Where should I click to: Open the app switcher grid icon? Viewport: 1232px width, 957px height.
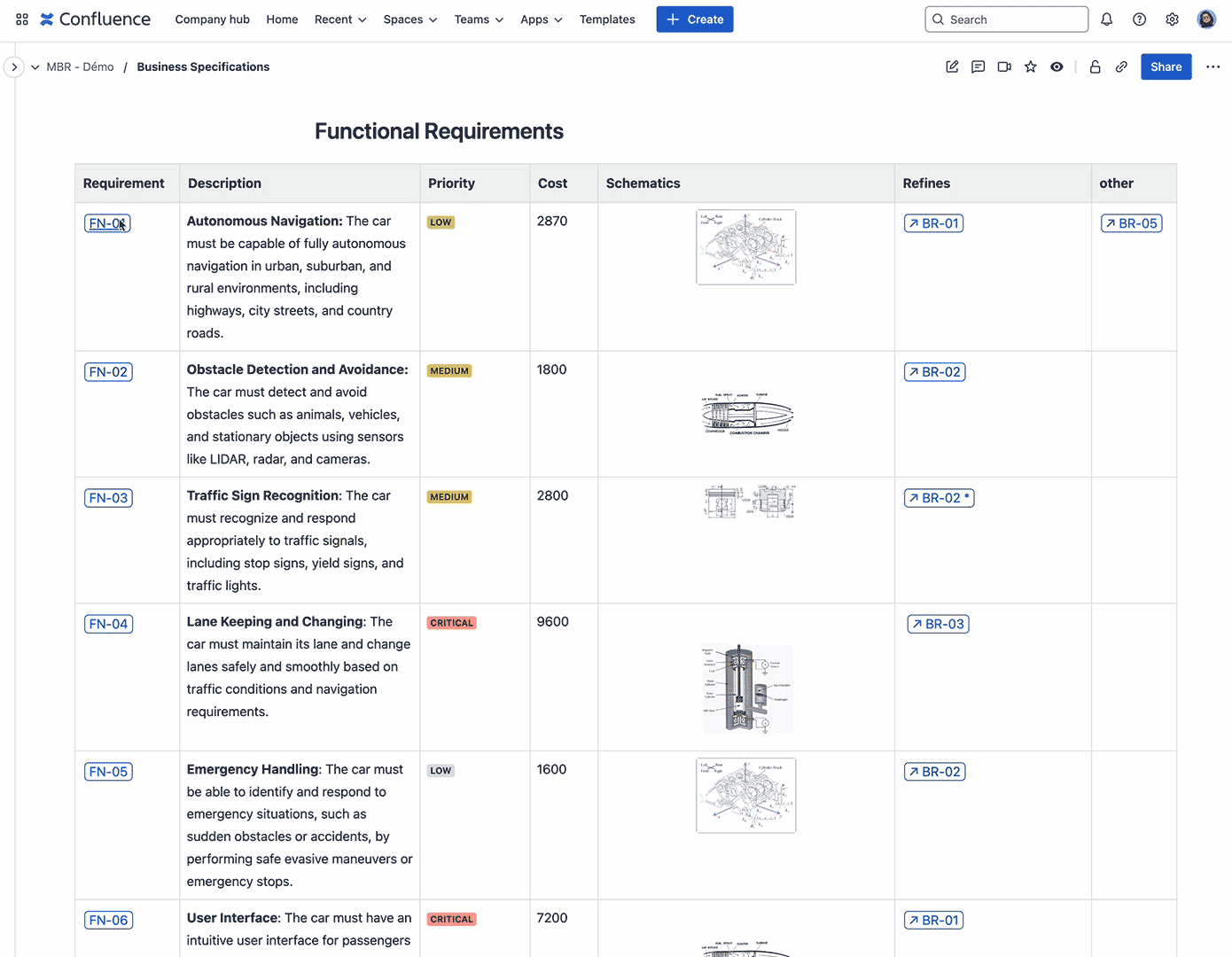22,19
